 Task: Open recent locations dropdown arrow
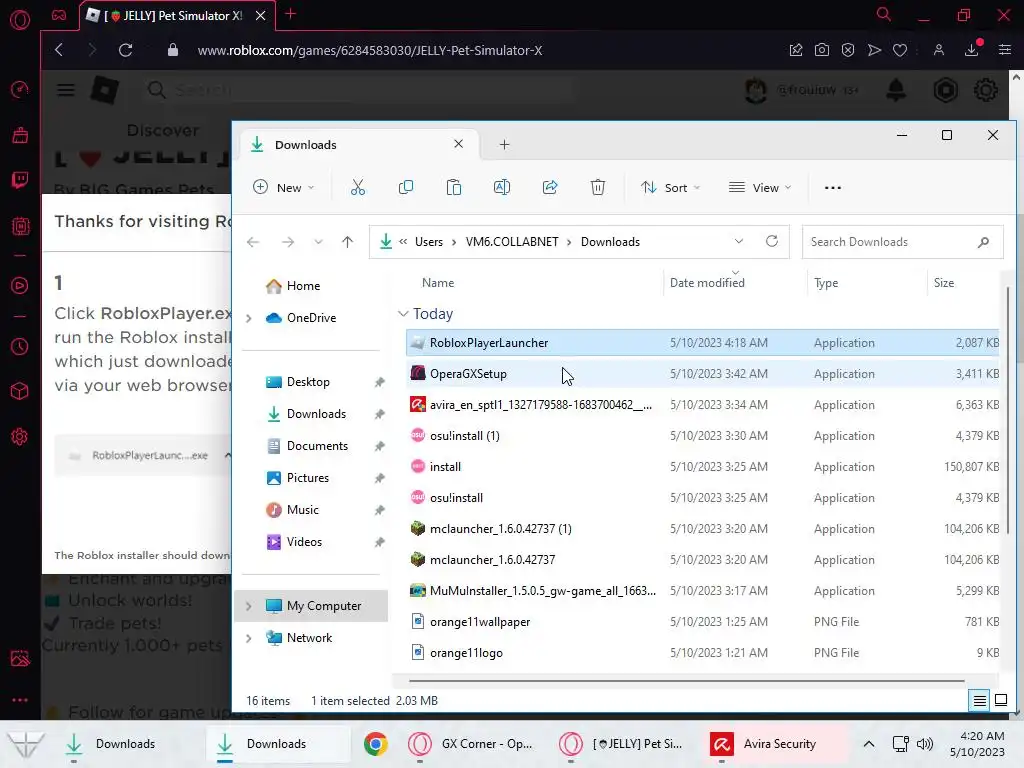click(318, 242)
